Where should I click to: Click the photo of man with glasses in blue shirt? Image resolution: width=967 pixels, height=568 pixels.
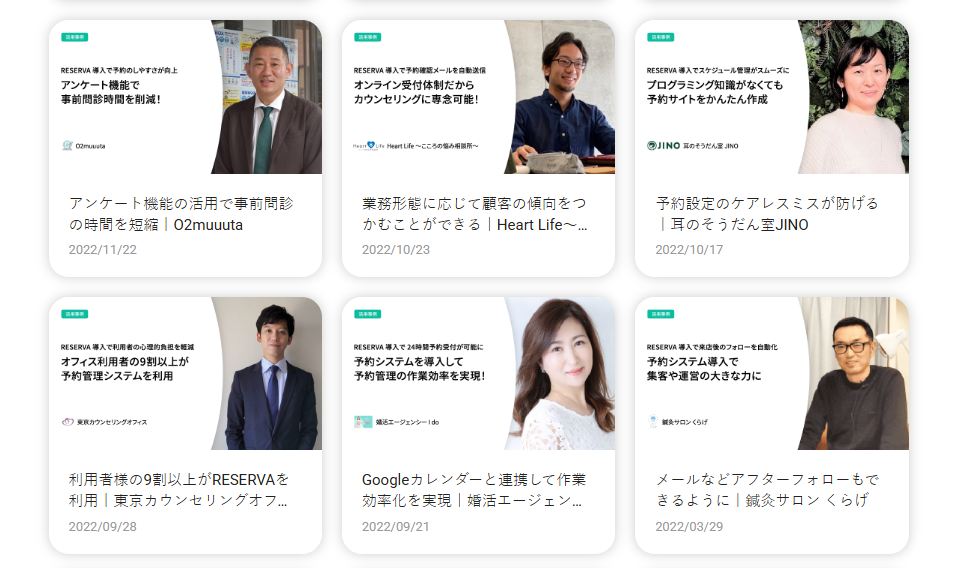coord(560,97)
